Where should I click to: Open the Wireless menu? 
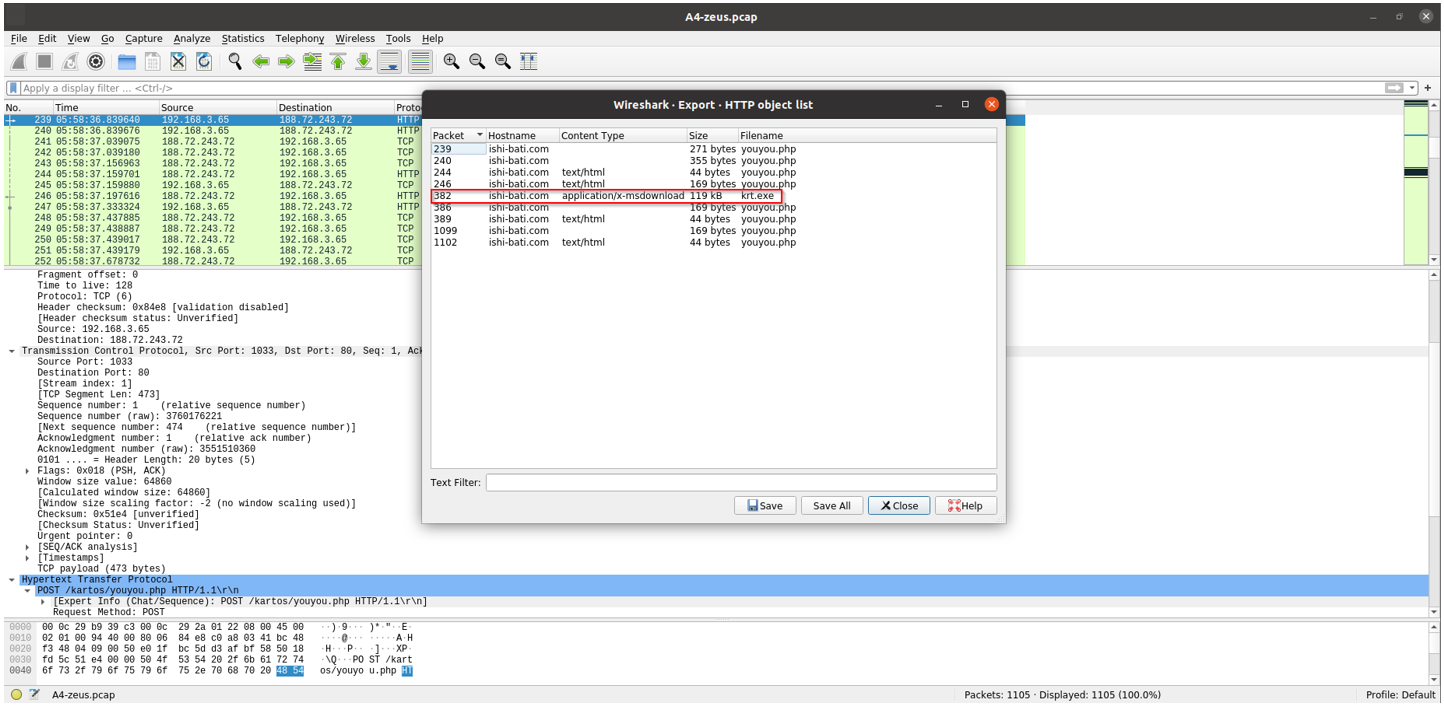pyautogui.click(x=355, y=39)
